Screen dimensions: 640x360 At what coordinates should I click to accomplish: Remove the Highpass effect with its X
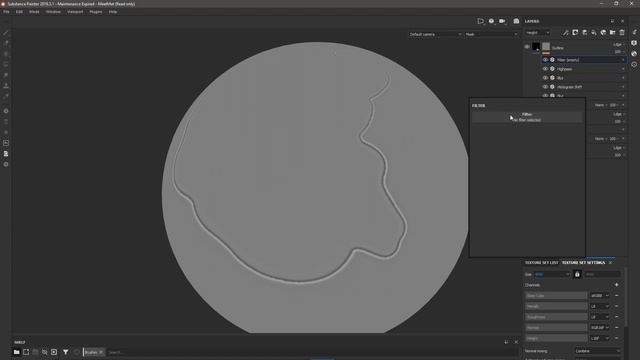[623, 69]
